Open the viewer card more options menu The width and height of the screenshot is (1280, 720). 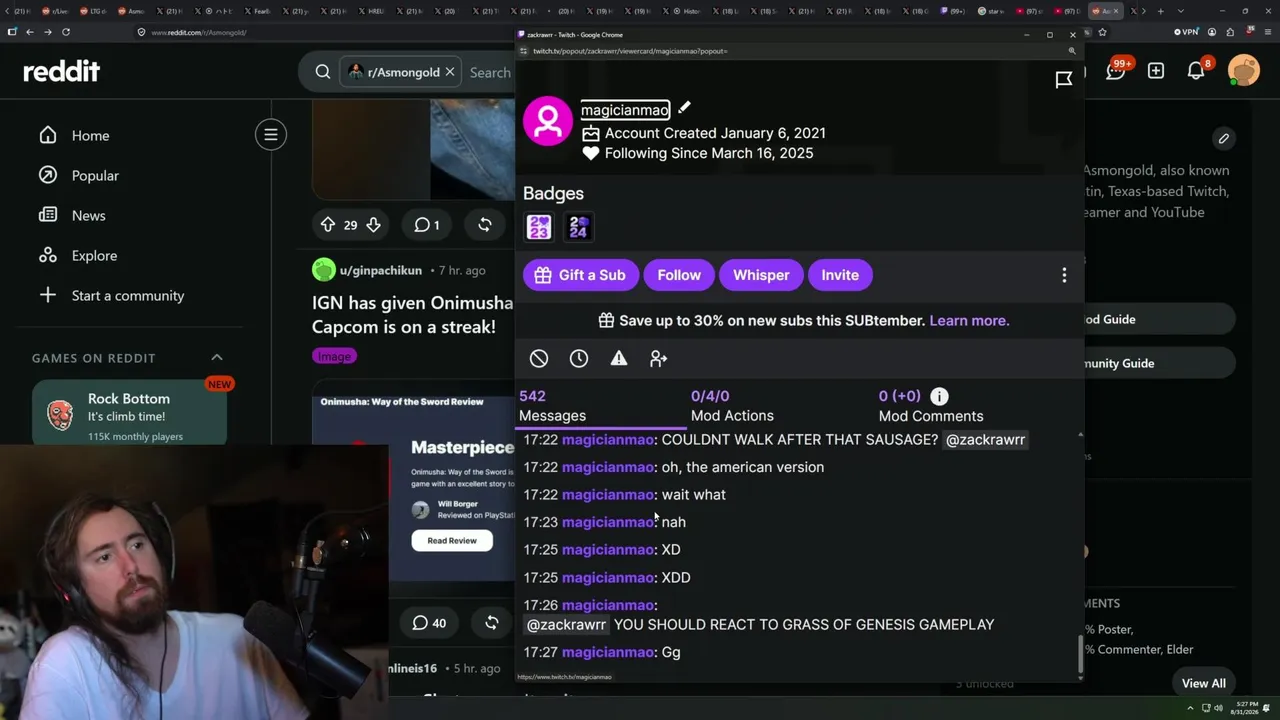pyautogui.click(x=1064, y=275)
